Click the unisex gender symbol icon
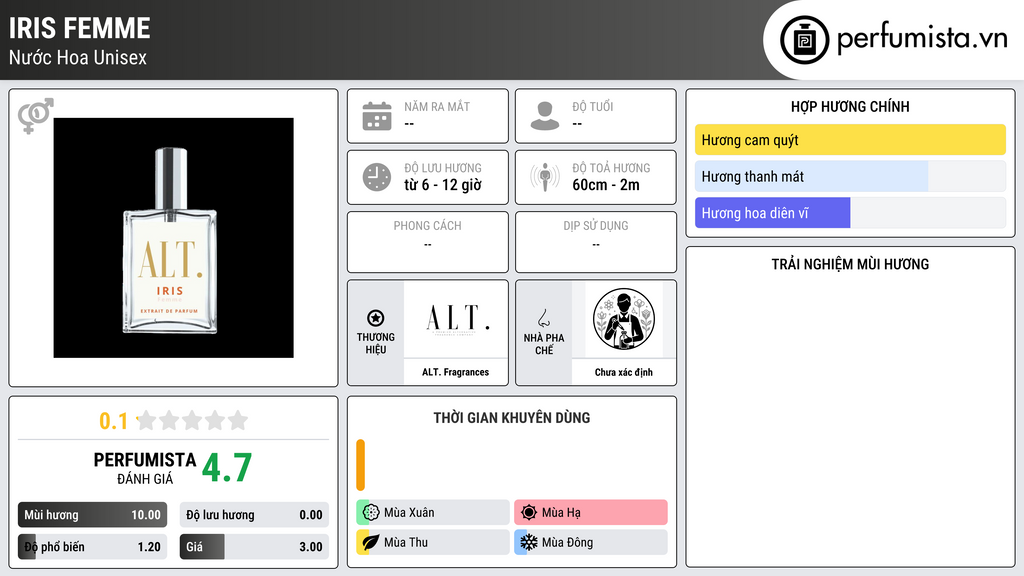 [35, 116]
